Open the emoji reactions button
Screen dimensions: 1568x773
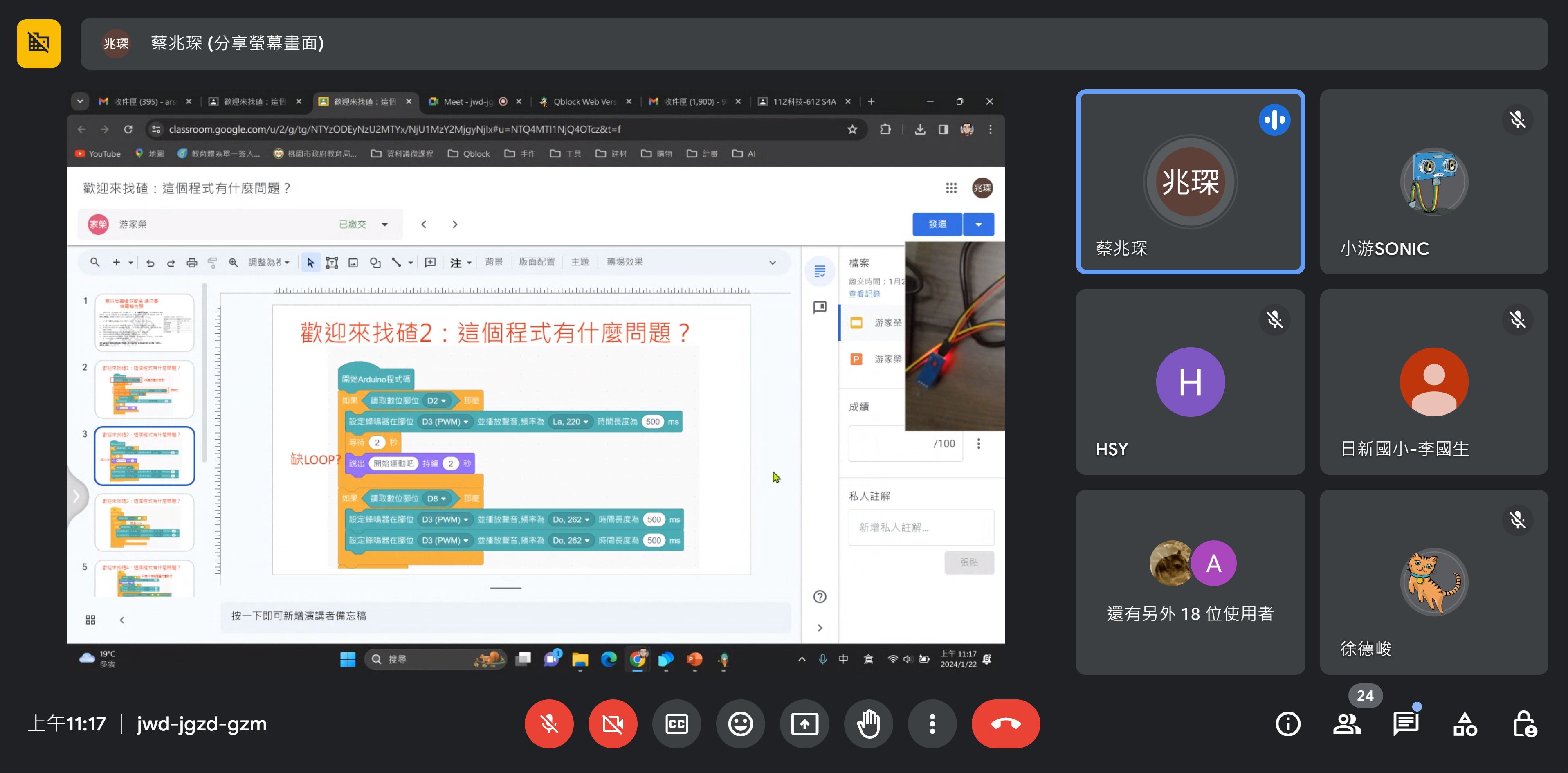pos(740,724)
